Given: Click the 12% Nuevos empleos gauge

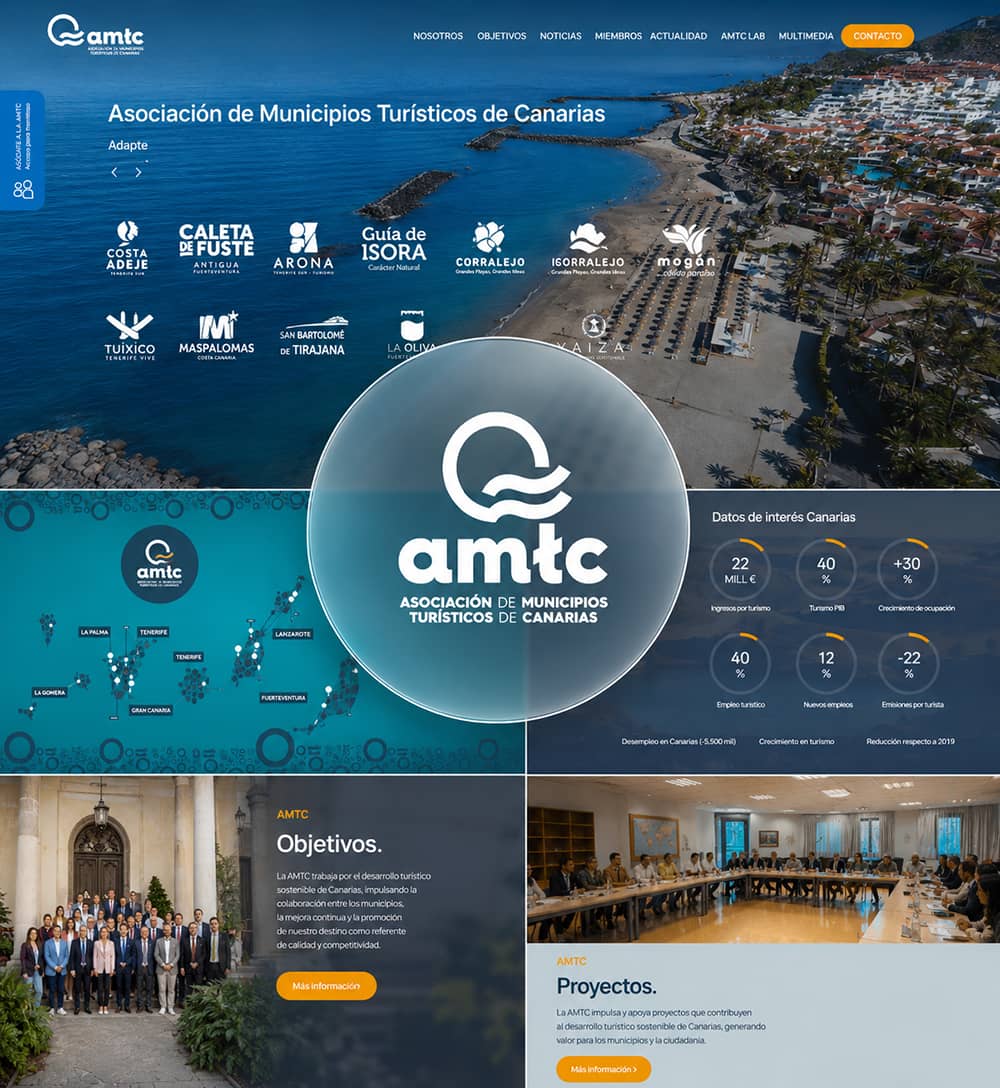Looking at the screenshot, I should 826,663.
